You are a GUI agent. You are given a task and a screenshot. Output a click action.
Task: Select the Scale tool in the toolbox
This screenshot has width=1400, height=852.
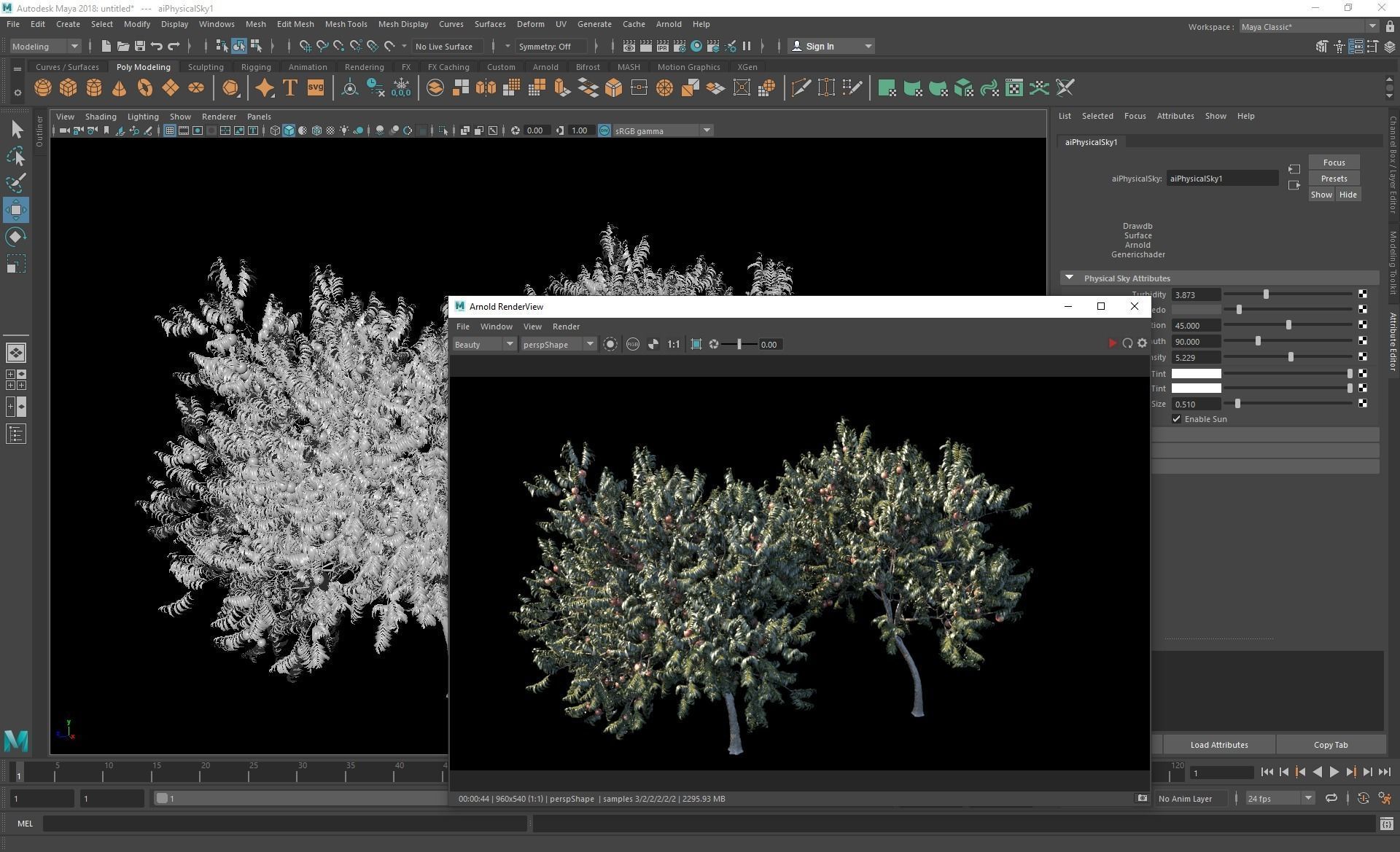pos(16,264)
